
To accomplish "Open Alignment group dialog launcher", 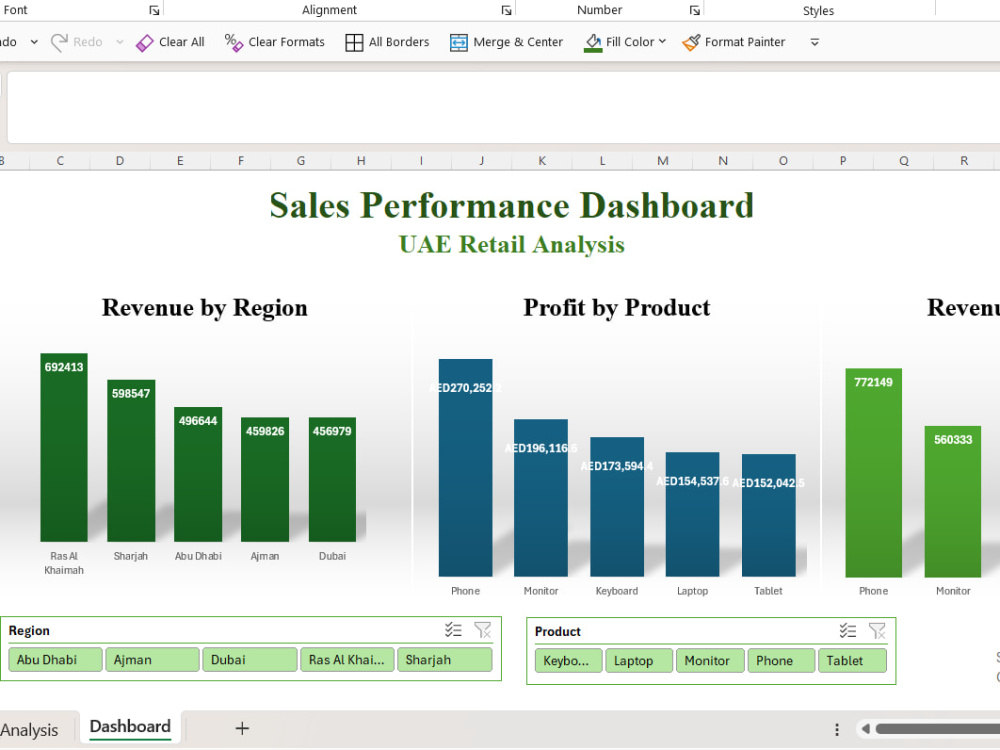I will coord(506,10).
